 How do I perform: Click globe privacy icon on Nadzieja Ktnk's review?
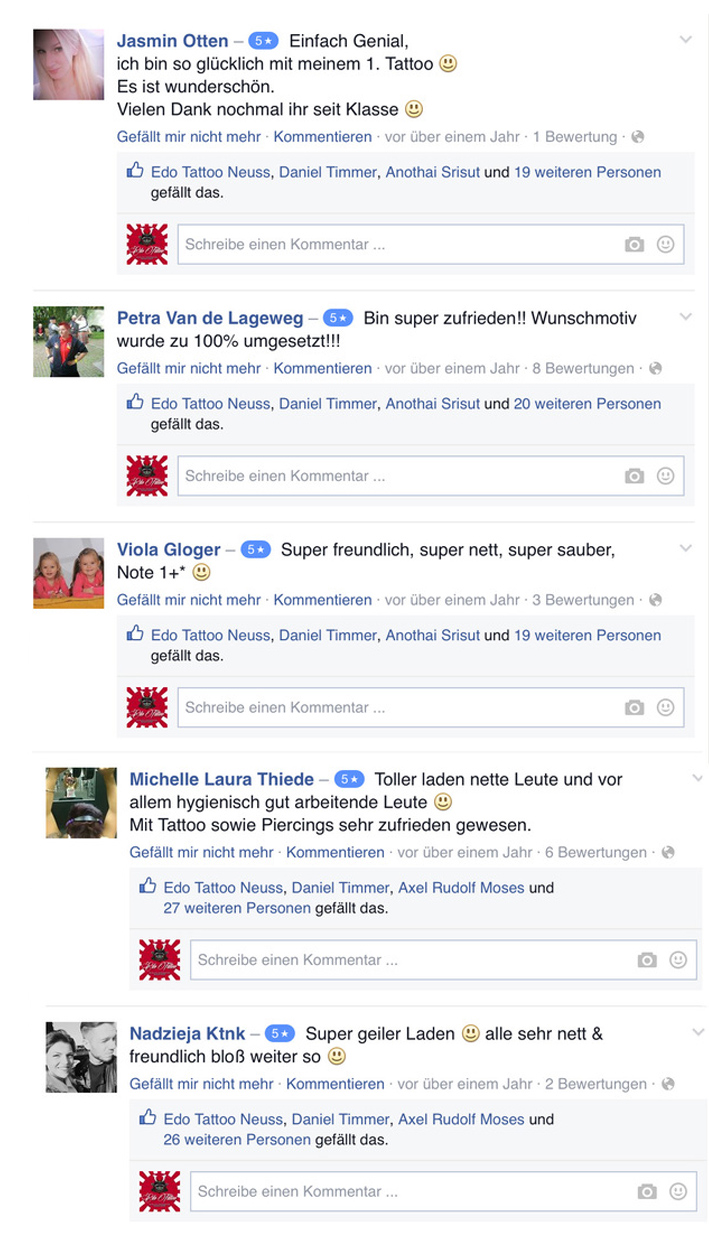click(x=668, y=1084)
